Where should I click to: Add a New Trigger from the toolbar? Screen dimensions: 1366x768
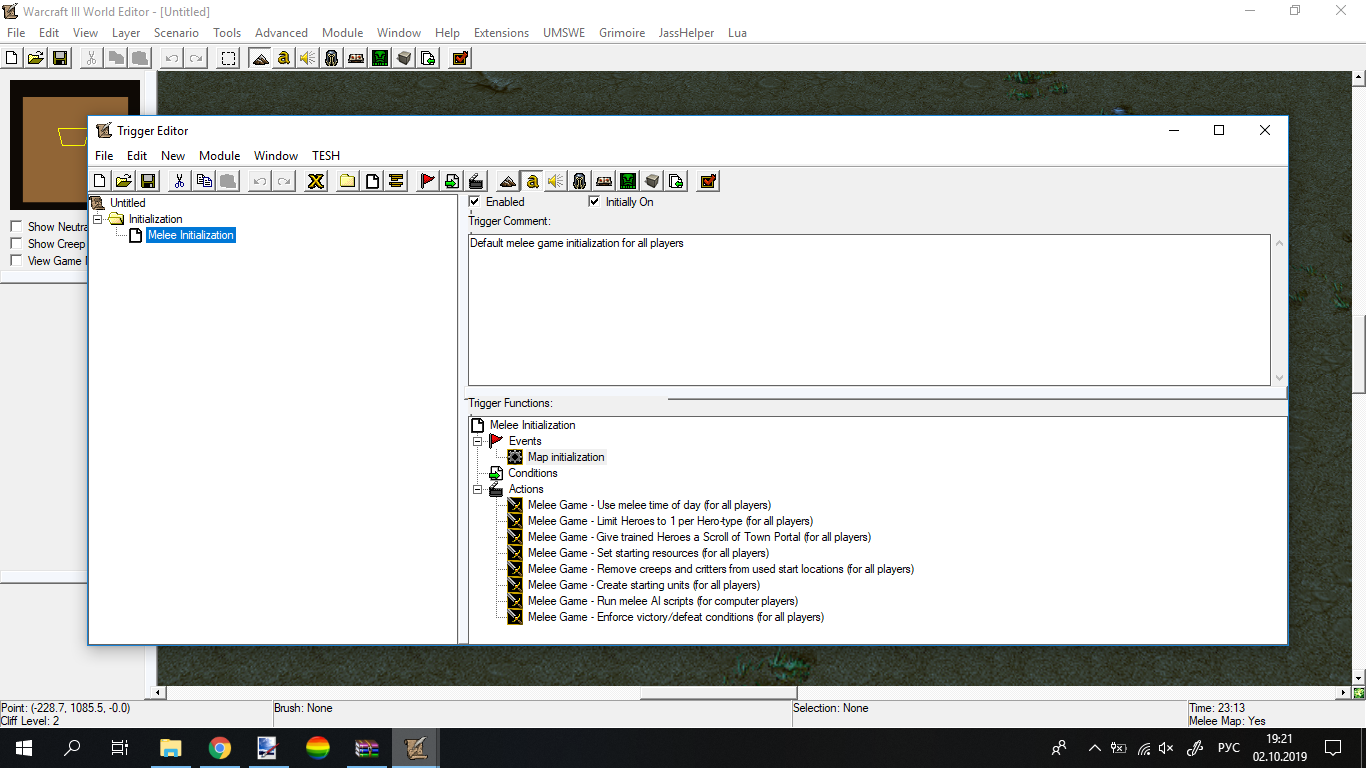click(372, 181)
